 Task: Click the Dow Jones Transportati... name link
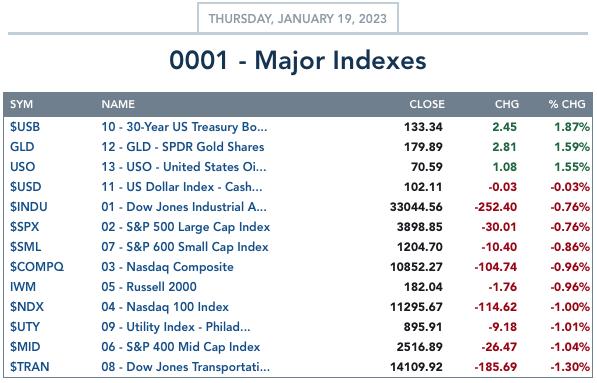[185, 367]
